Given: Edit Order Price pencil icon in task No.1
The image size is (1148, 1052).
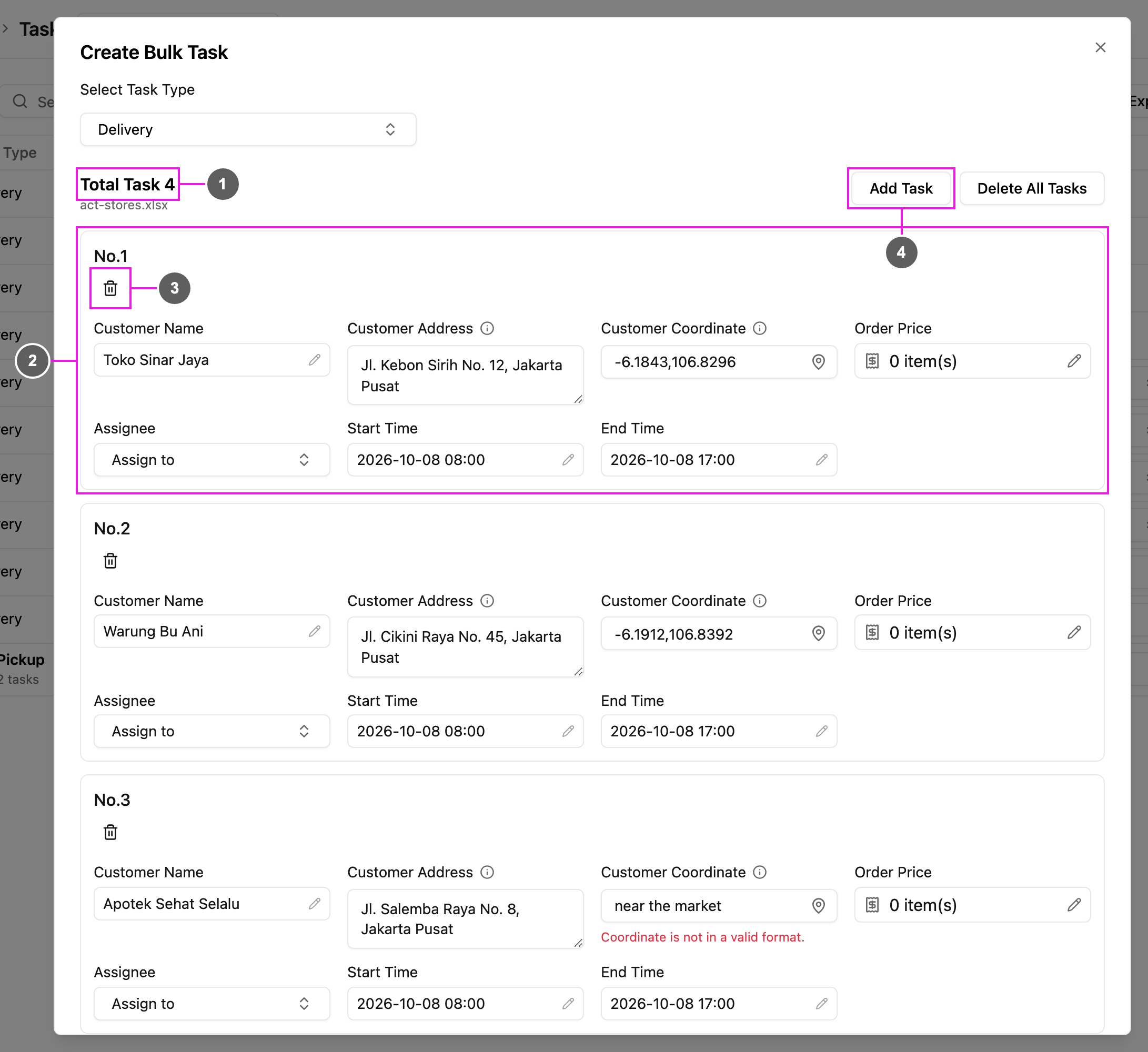Looking at the screenshot, I should coord(1074,361).
